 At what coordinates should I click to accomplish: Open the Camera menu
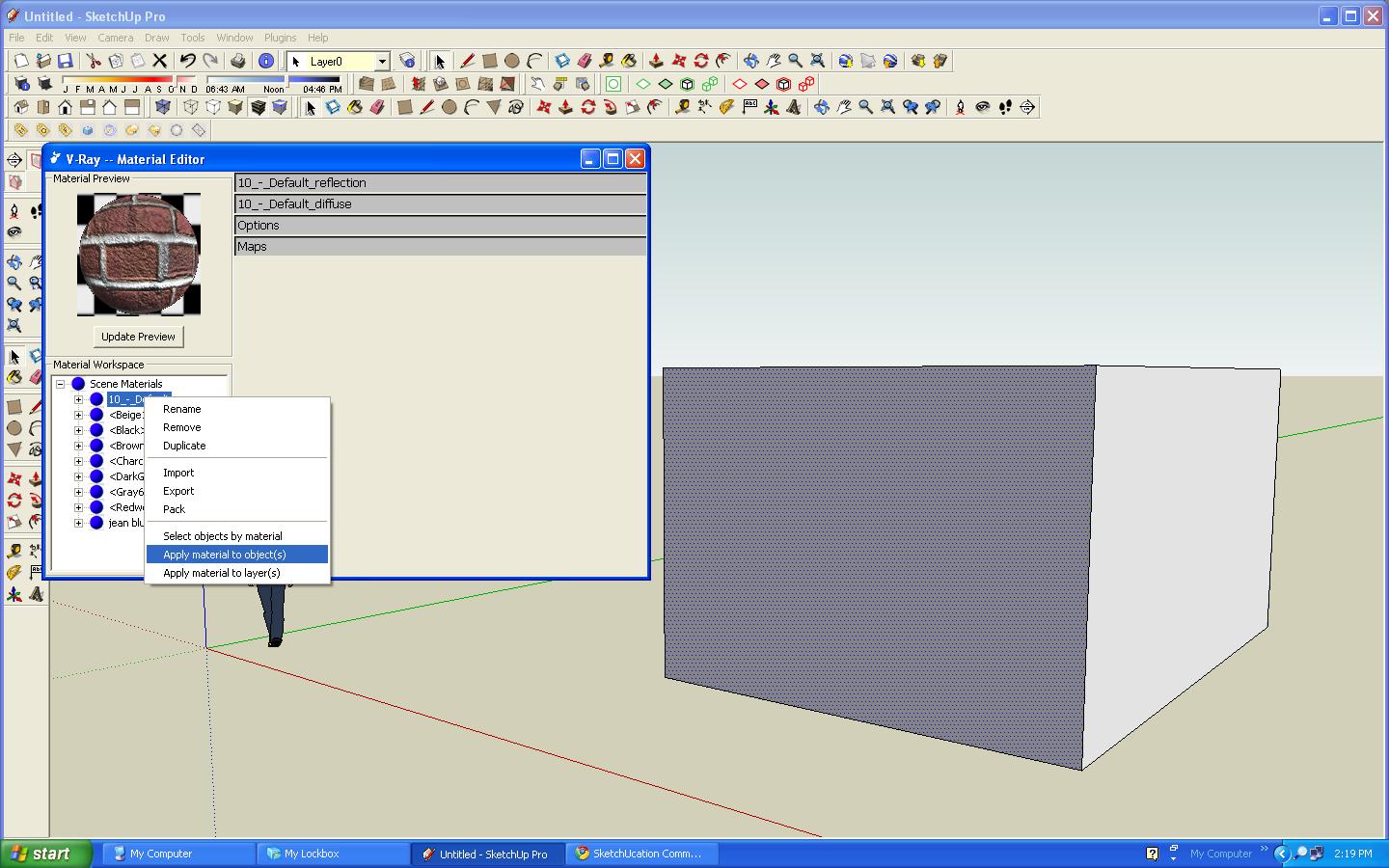115,38
